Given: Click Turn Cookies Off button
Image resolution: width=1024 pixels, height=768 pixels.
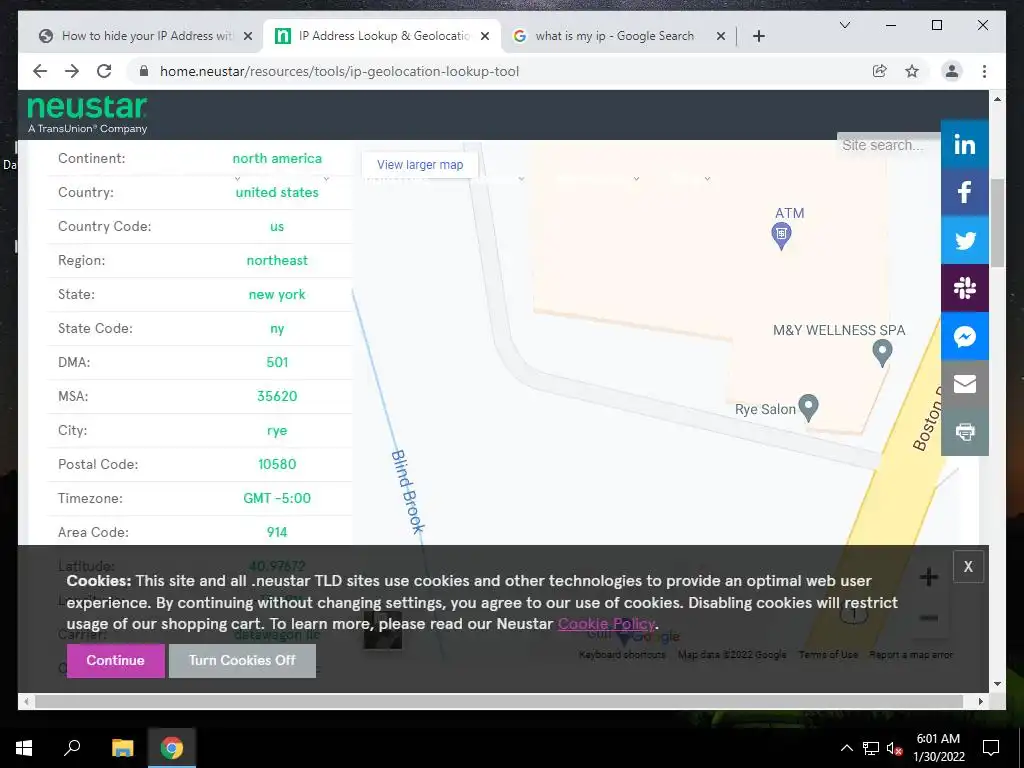Looking at the screenshot, I should (x=242, y=660).
